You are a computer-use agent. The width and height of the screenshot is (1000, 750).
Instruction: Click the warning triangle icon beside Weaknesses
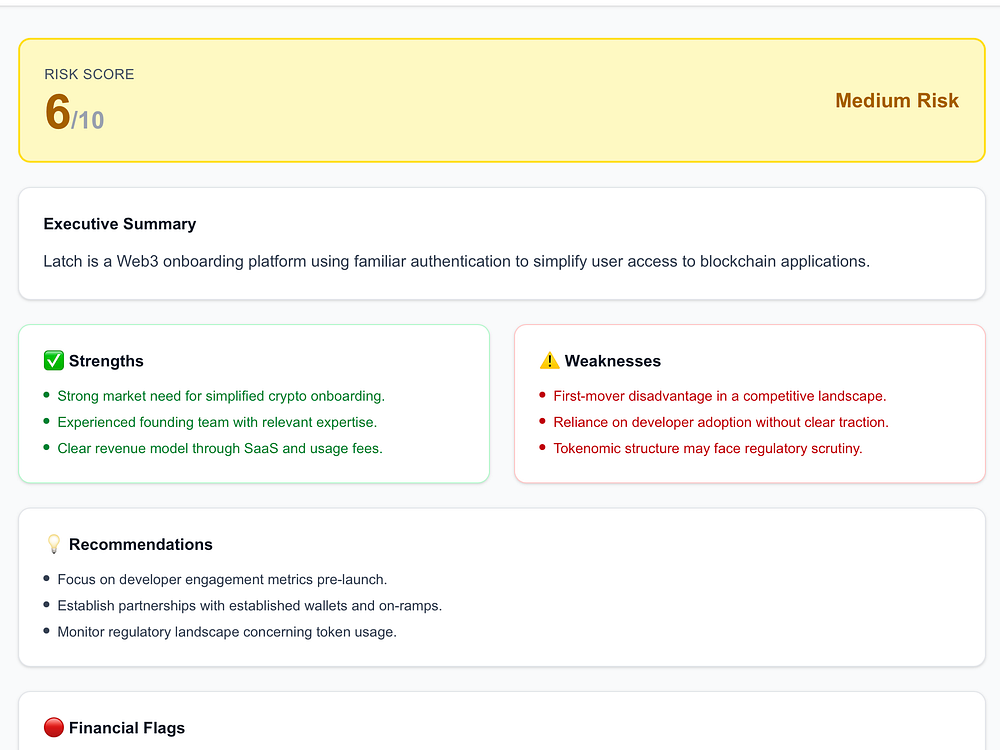pyautogui.click(x=549, y=361)
